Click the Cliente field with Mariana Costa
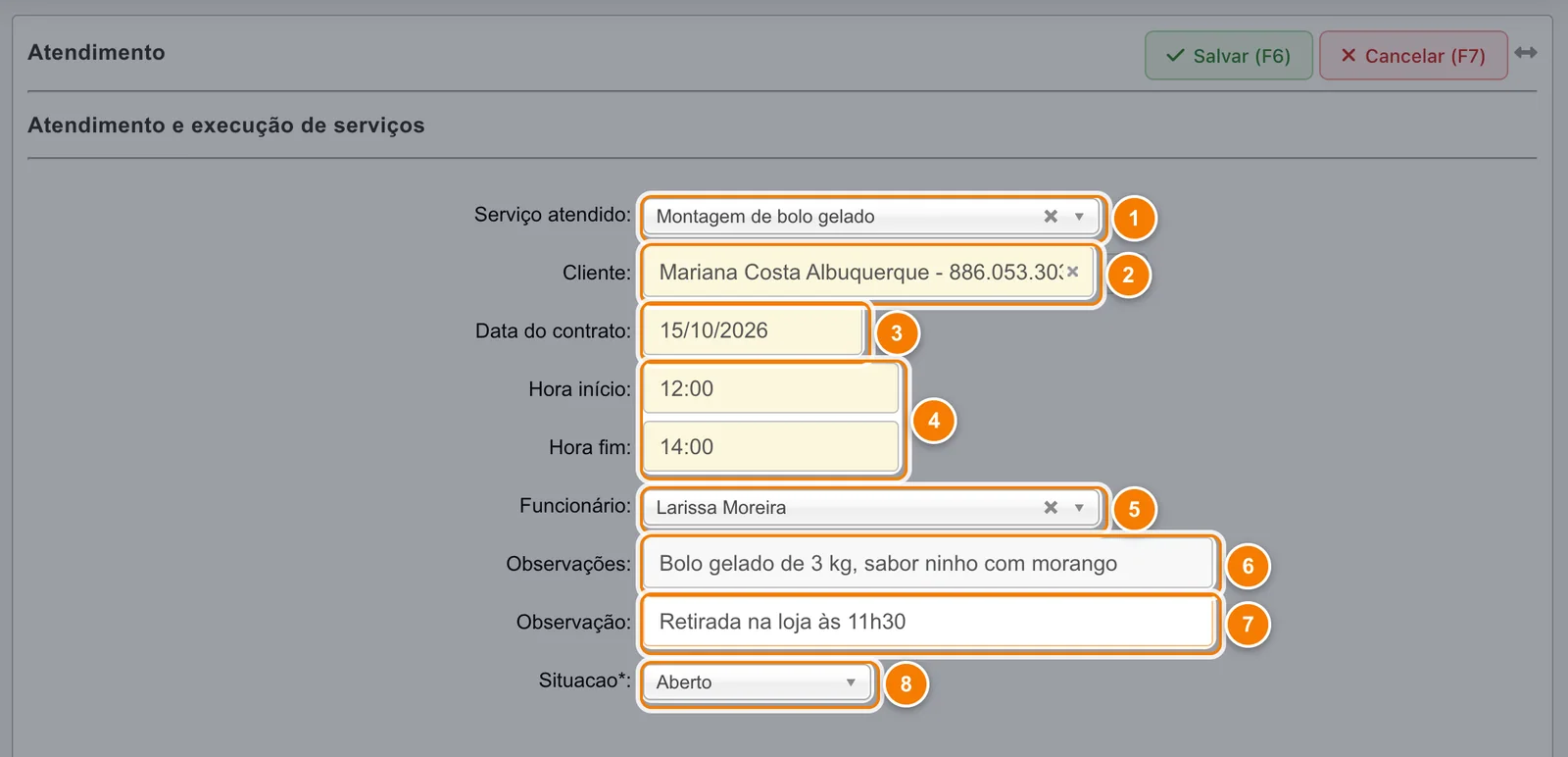The image size is (1568, 757). tap(868, 273)
